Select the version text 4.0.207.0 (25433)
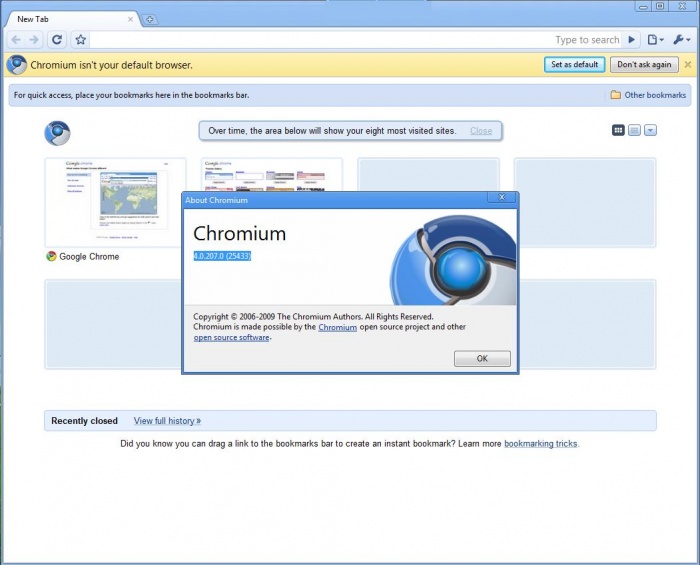 (x=222, y=256)
